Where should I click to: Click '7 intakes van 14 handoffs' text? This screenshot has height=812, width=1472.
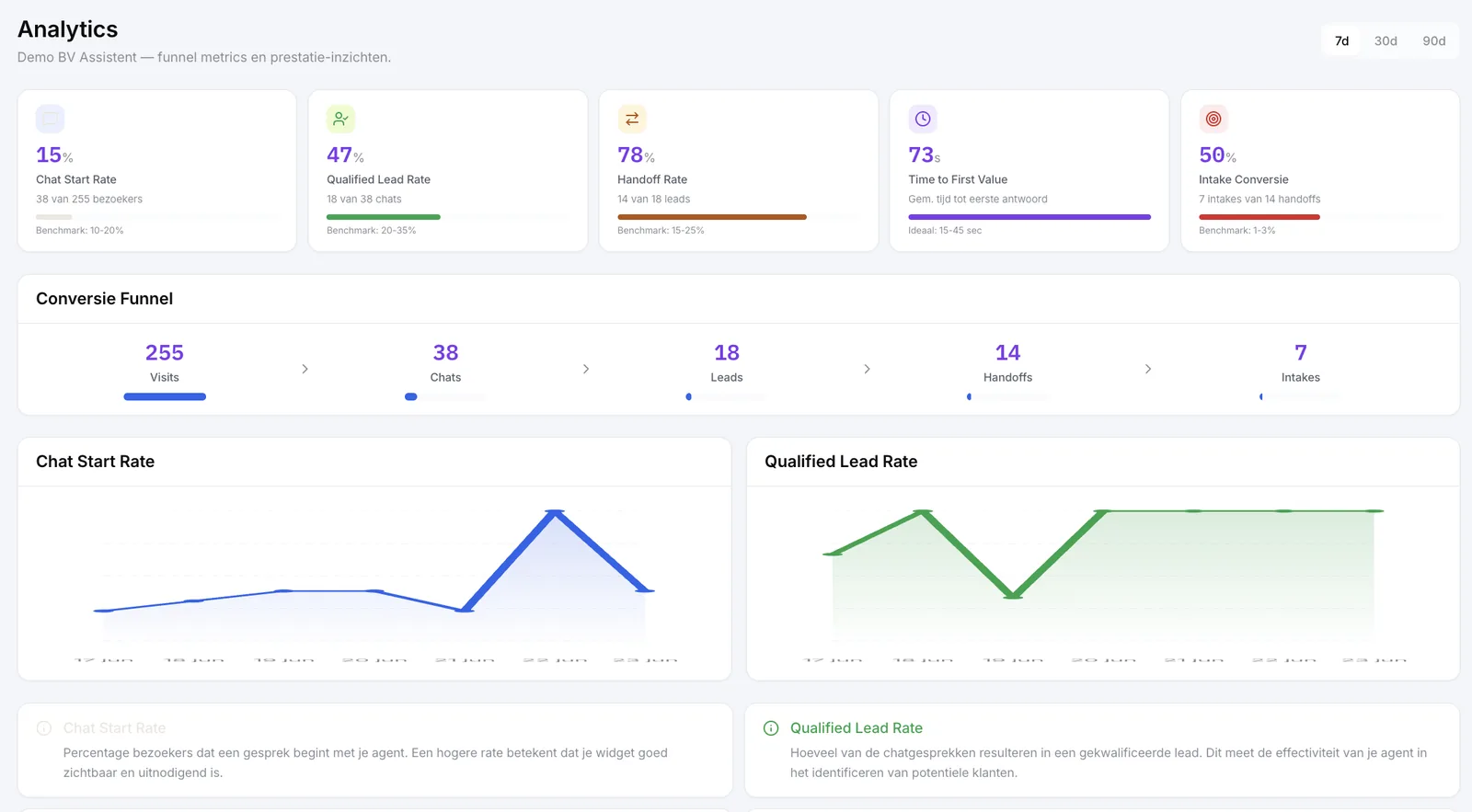(x=1259, y=200)
